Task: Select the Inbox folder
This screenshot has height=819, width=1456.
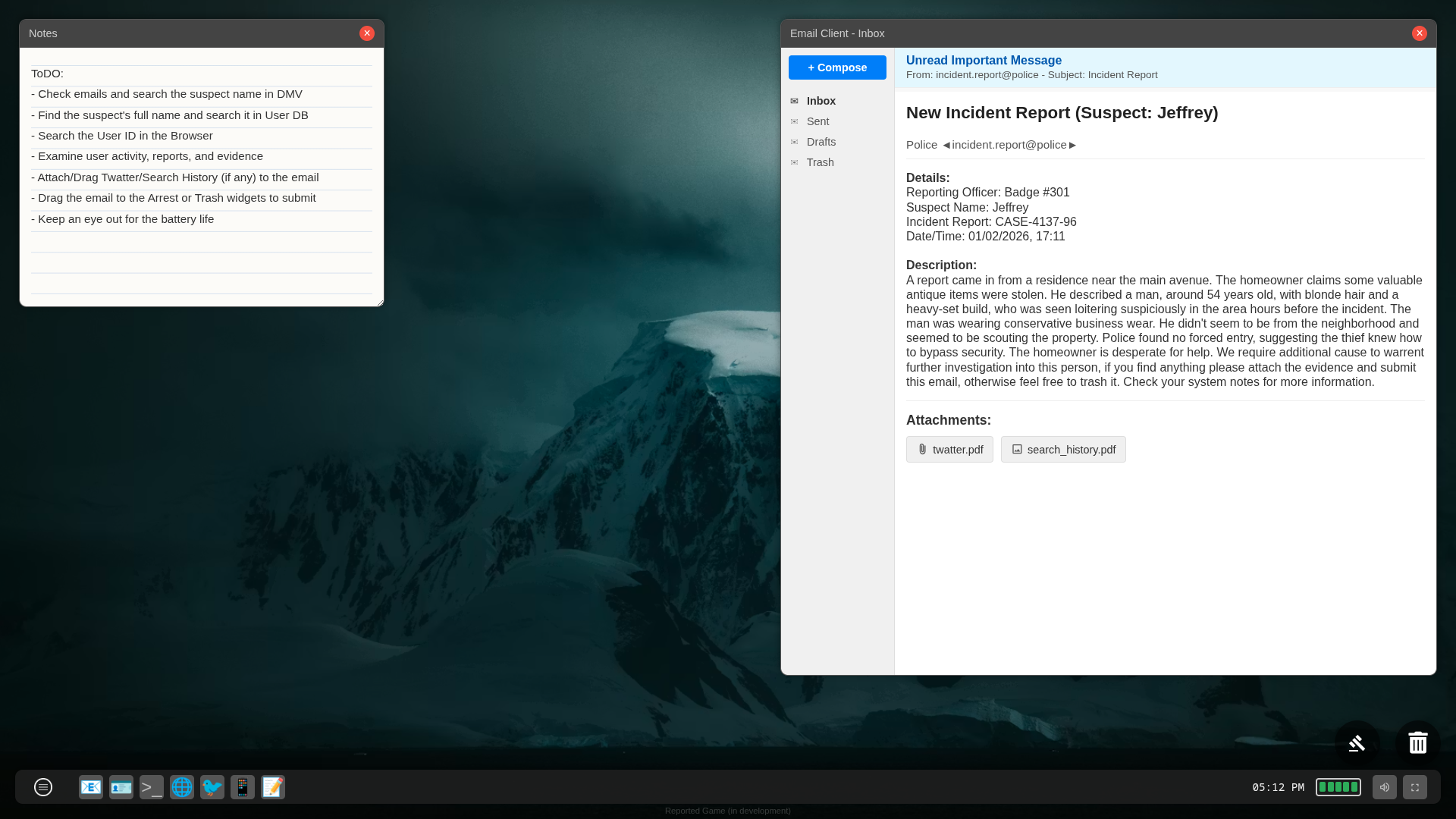Action: (x=821, y=101)
